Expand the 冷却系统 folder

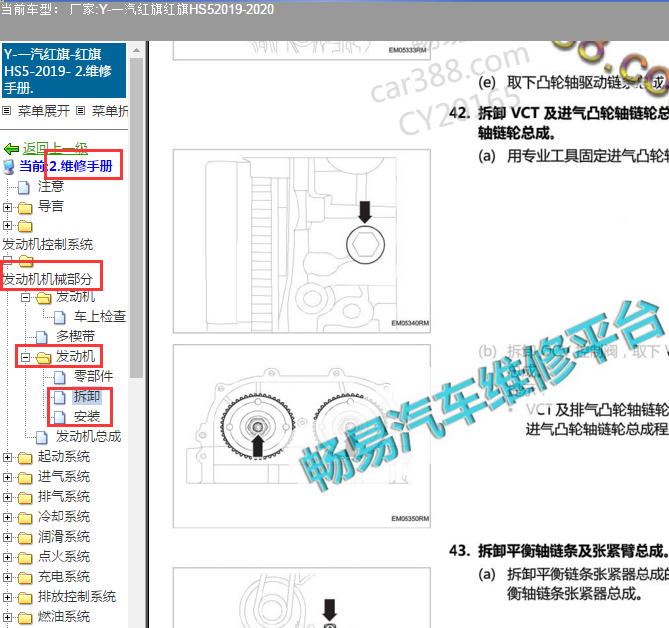[7, 517]
